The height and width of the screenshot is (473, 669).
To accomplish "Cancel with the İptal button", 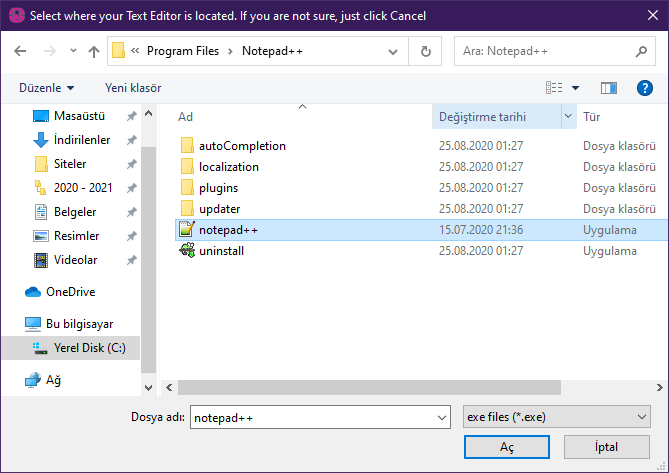I will pyautogui.click(x=606, y=447).
